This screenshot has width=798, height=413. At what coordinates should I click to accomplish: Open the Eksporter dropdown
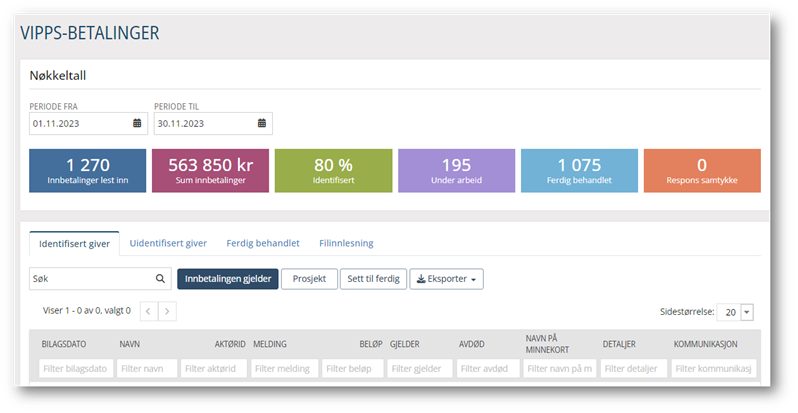coord(446,279)
